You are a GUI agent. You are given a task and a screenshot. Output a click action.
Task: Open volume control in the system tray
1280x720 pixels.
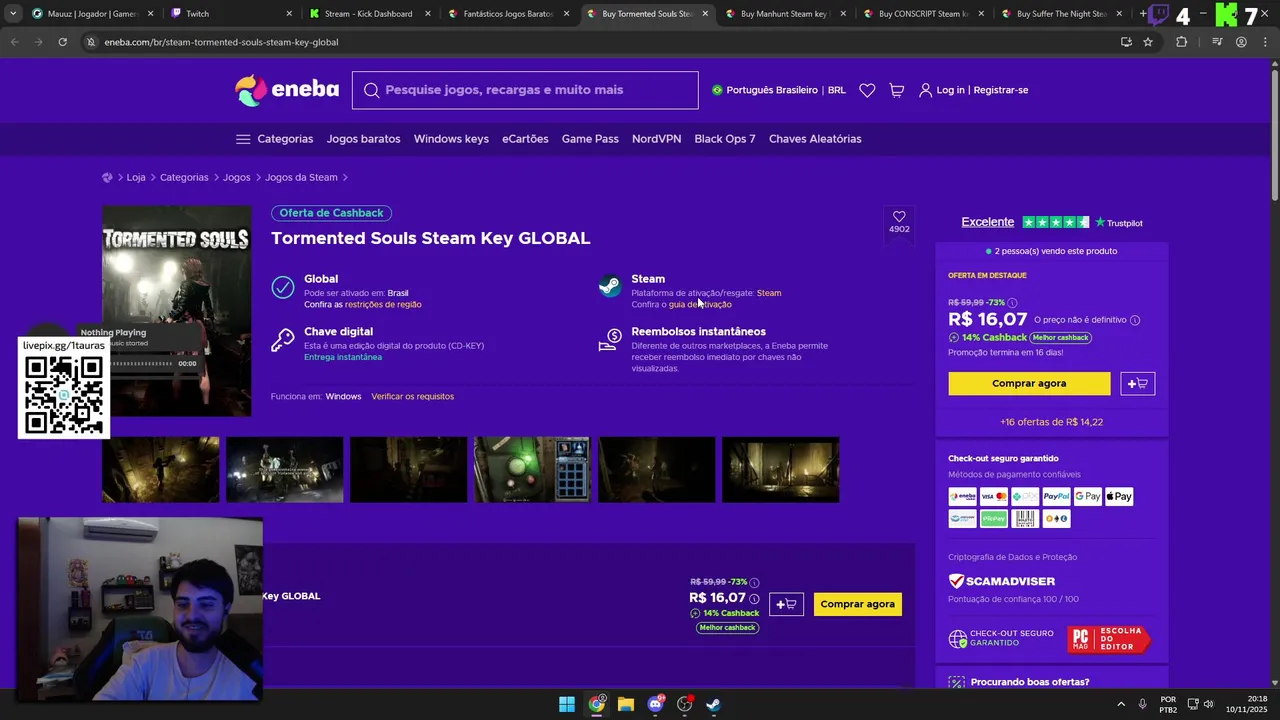pyautogui.click(x=1208, y=704)
